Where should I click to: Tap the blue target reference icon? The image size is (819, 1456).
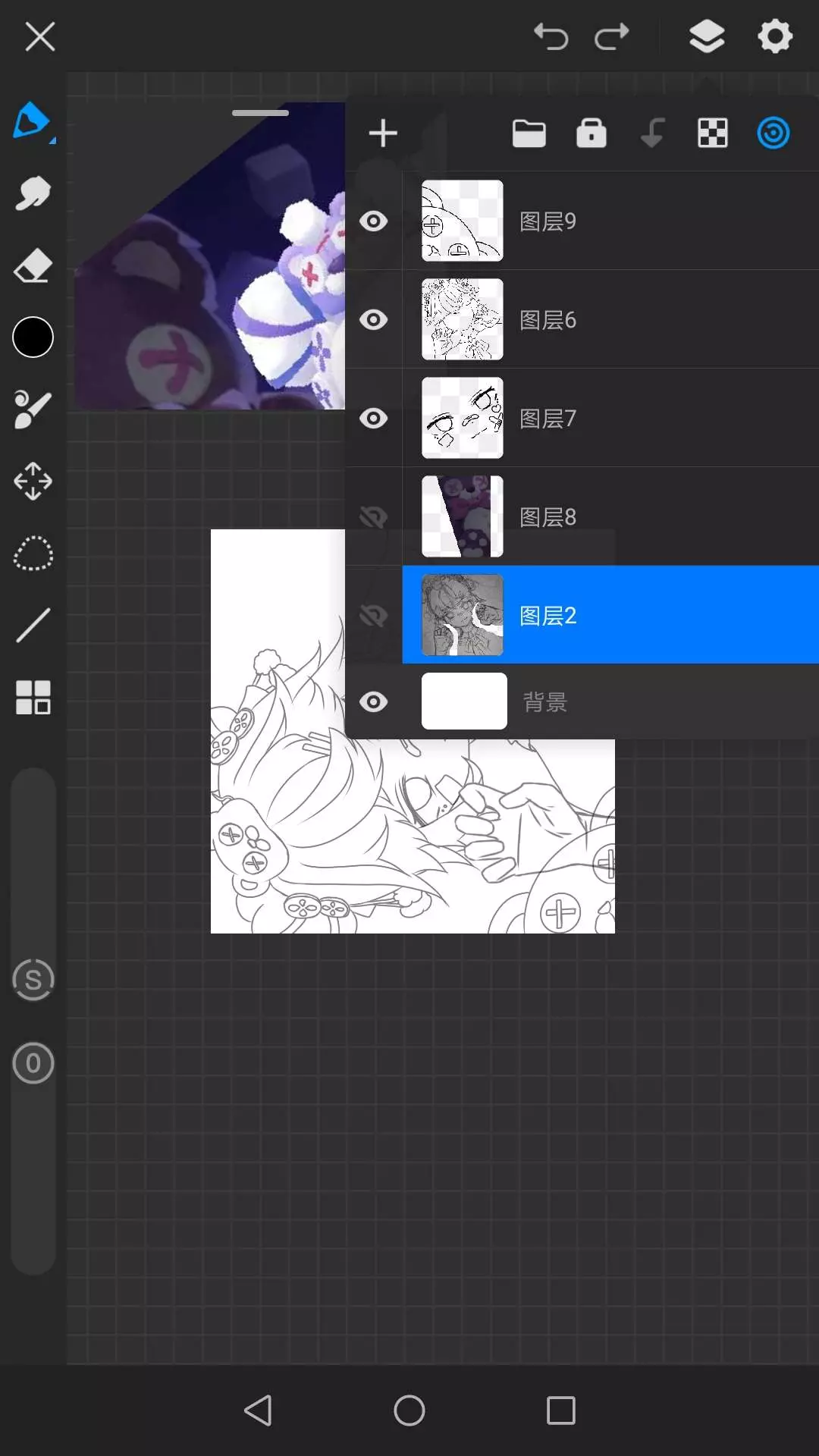tap(773, 133)
